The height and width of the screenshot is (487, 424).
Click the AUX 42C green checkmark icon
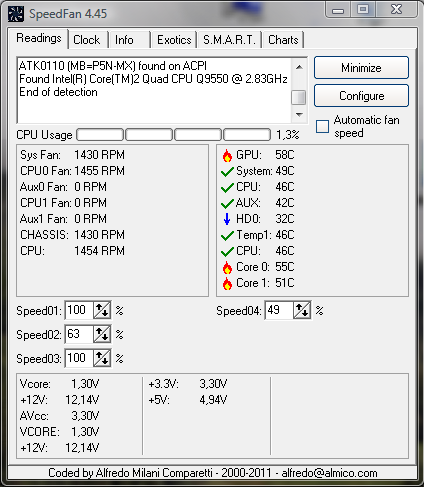[x=227, y=203]
